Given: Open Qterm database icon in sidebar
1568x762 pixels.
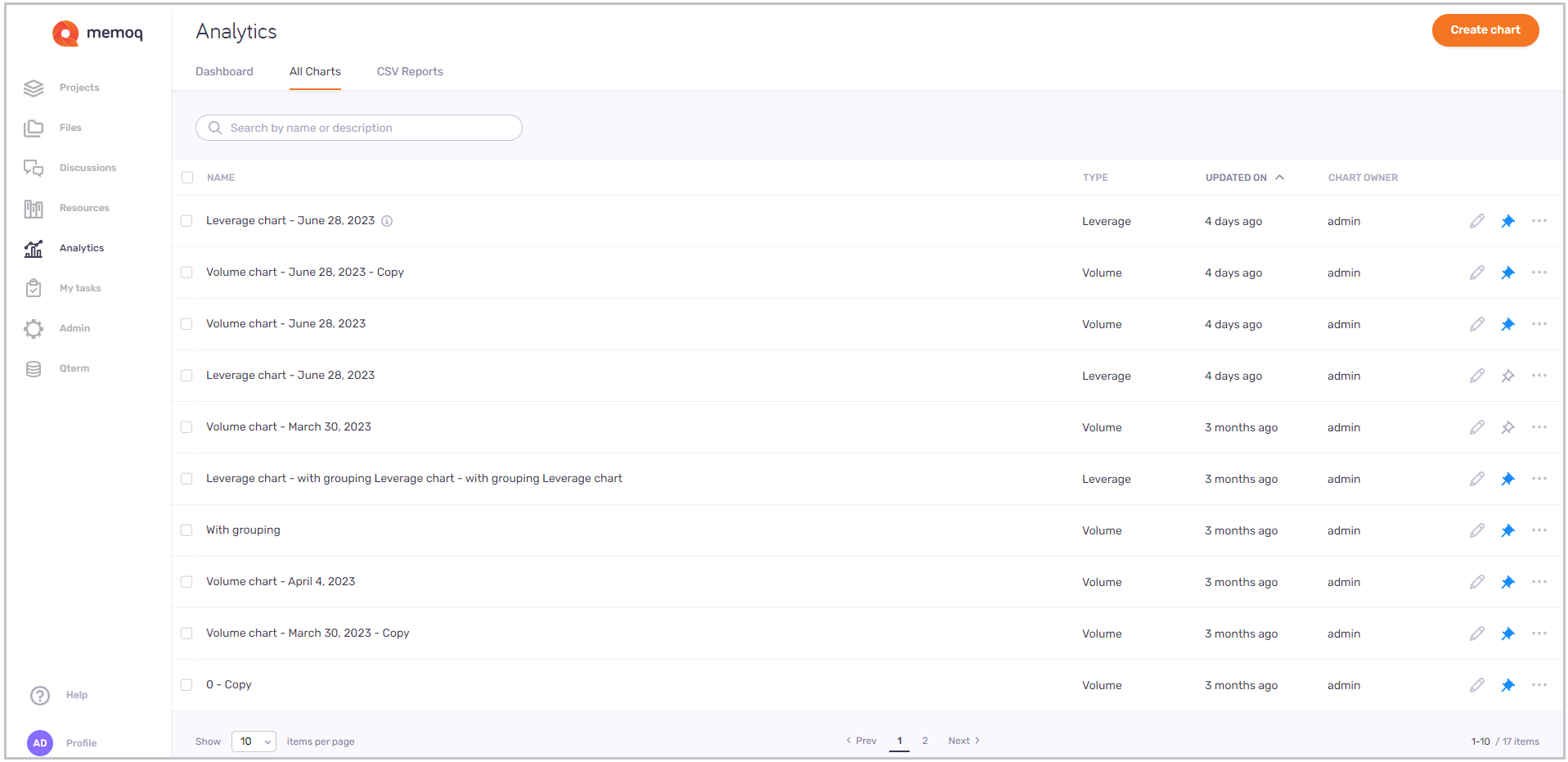Looking at the screenshot, I should tap(34, 369).
